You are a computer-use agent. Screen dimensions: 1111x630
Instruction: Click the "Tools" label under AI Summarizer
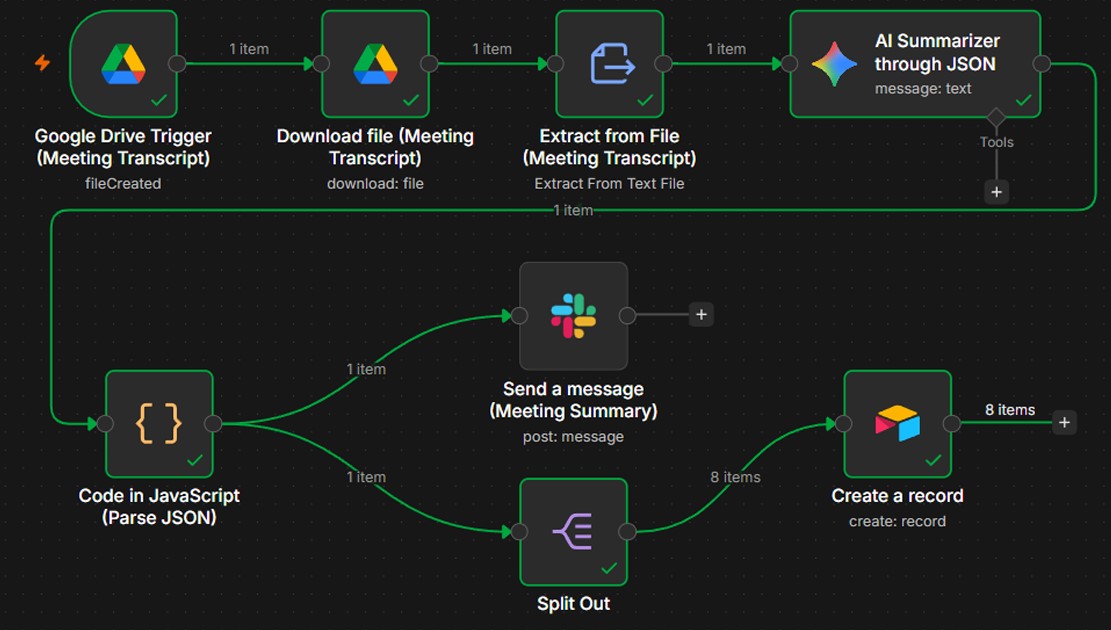coord(996,142)
